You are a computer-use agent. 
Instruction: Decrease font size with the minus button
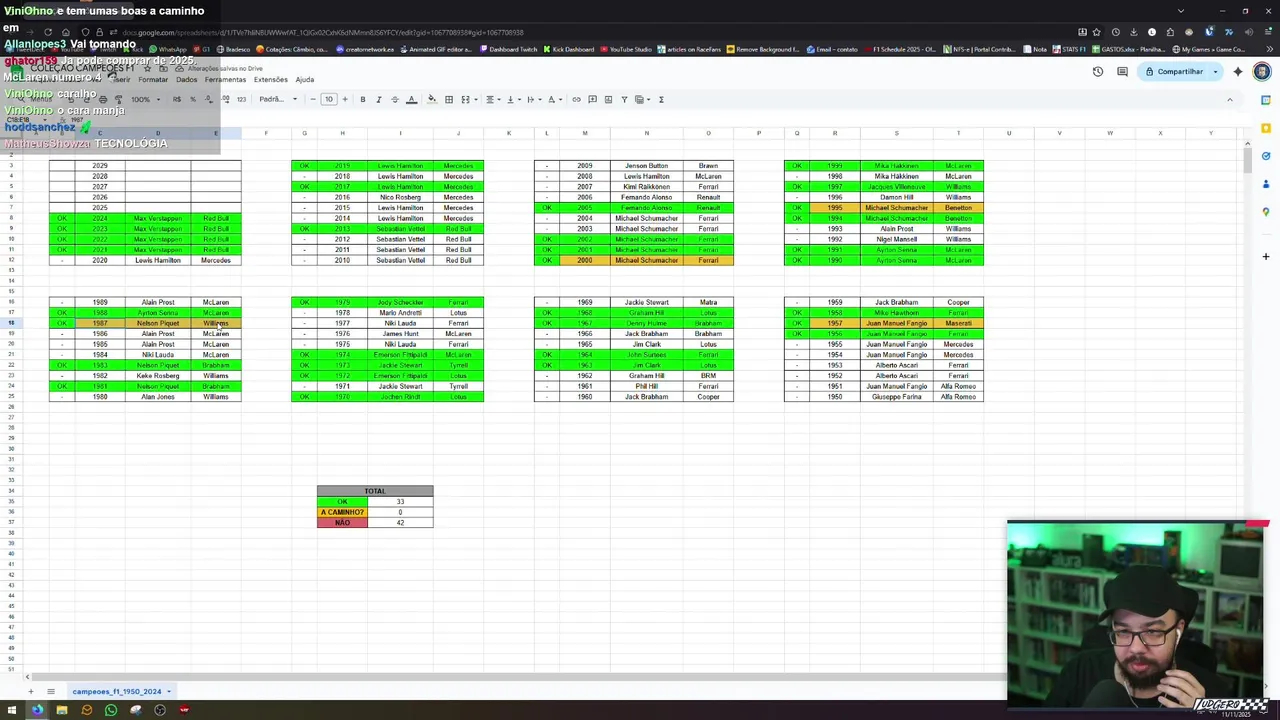click(312, 99)
